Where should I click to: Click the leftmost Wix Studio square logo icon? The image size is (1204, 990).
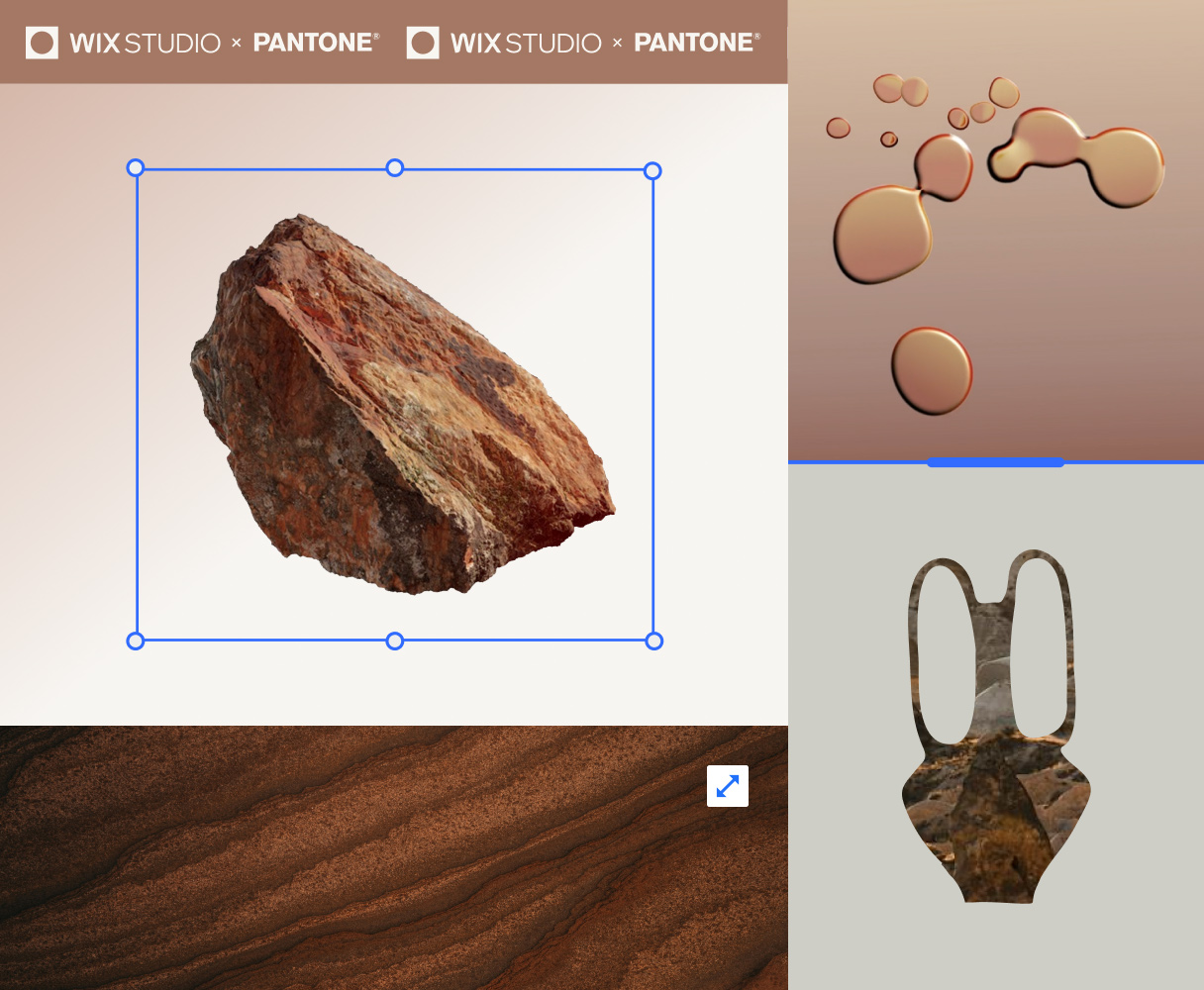(42, 43)
